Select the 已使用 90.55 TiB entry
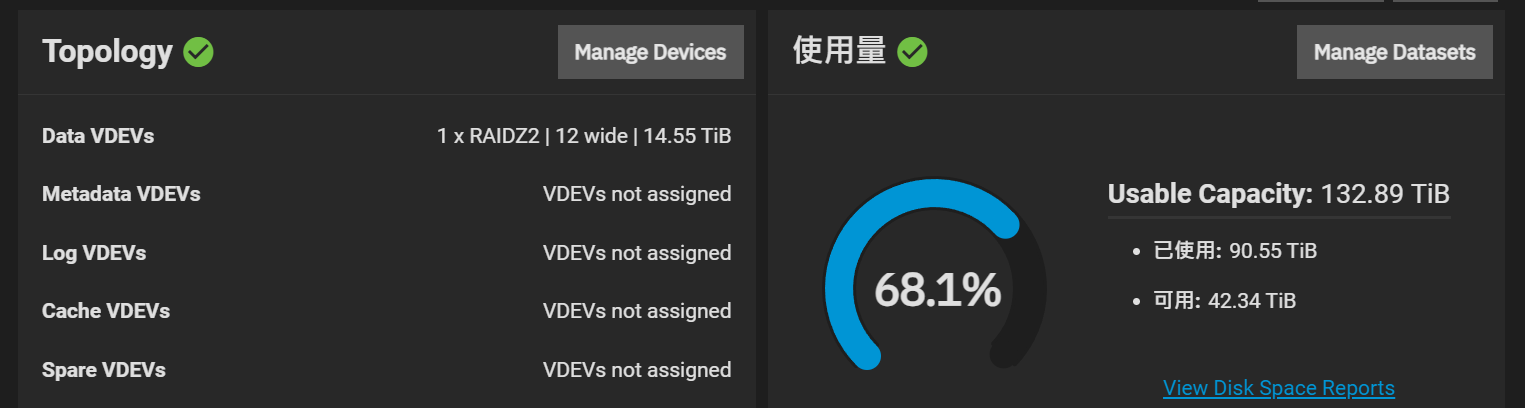Image resolution: width=1525 pixels, height=409 pixels. click(1234, 251)
